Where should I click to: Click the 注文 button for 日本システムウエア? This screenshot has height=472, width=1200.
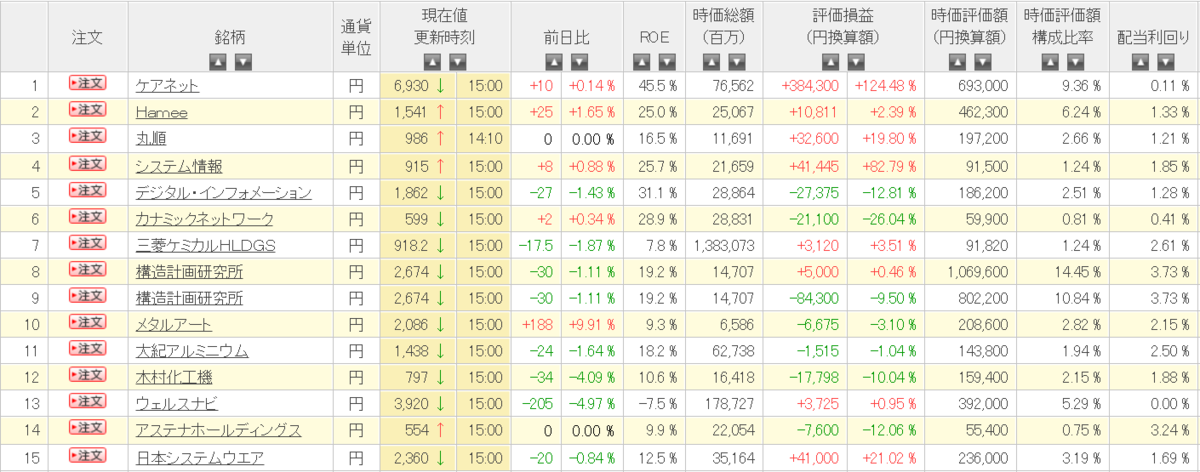click(87, 455)
